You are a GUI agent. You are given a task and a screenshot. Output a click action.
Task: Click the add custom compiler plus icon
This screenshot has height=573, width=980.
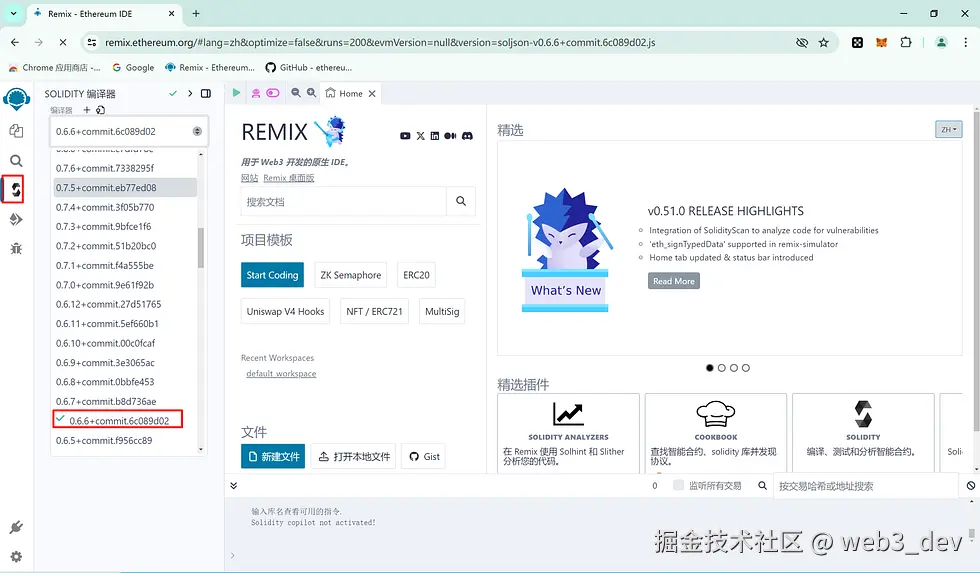[x=87, y=110]
